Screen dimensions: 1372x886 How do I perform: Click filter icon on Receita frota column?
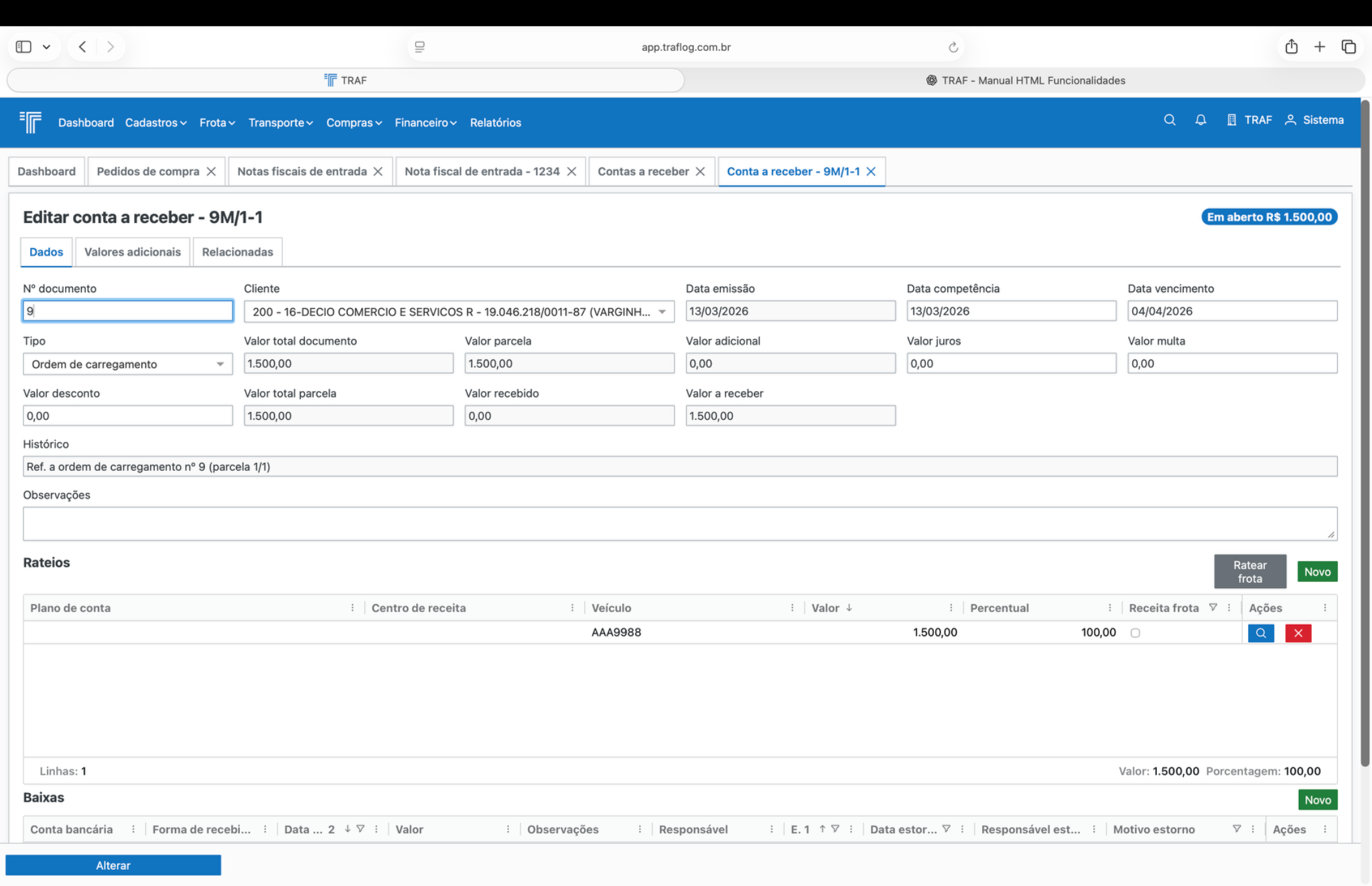(x=1213, y=607)
